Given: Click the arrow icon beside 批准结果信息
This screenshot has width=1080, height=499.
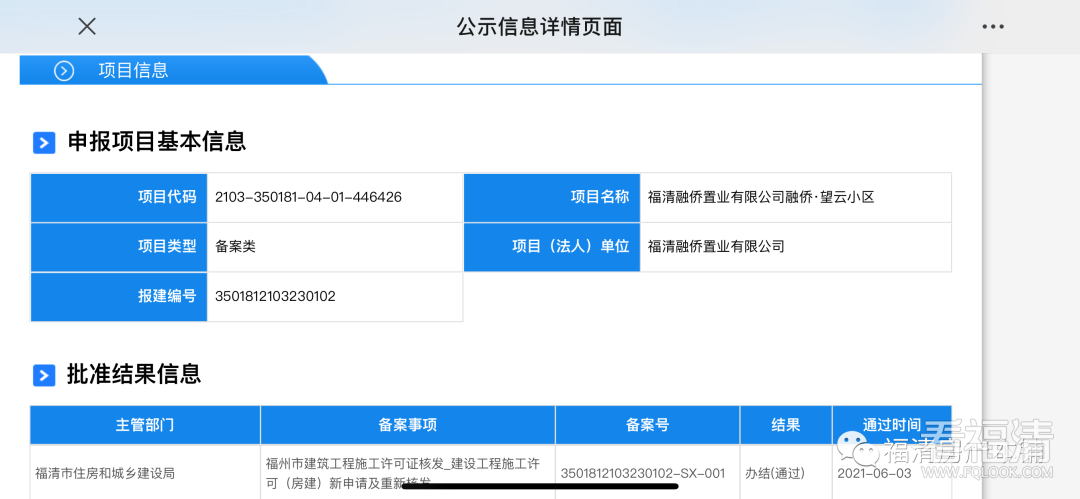Looking at the screenshot, I should pyautogui.click(x=44, y=375).
